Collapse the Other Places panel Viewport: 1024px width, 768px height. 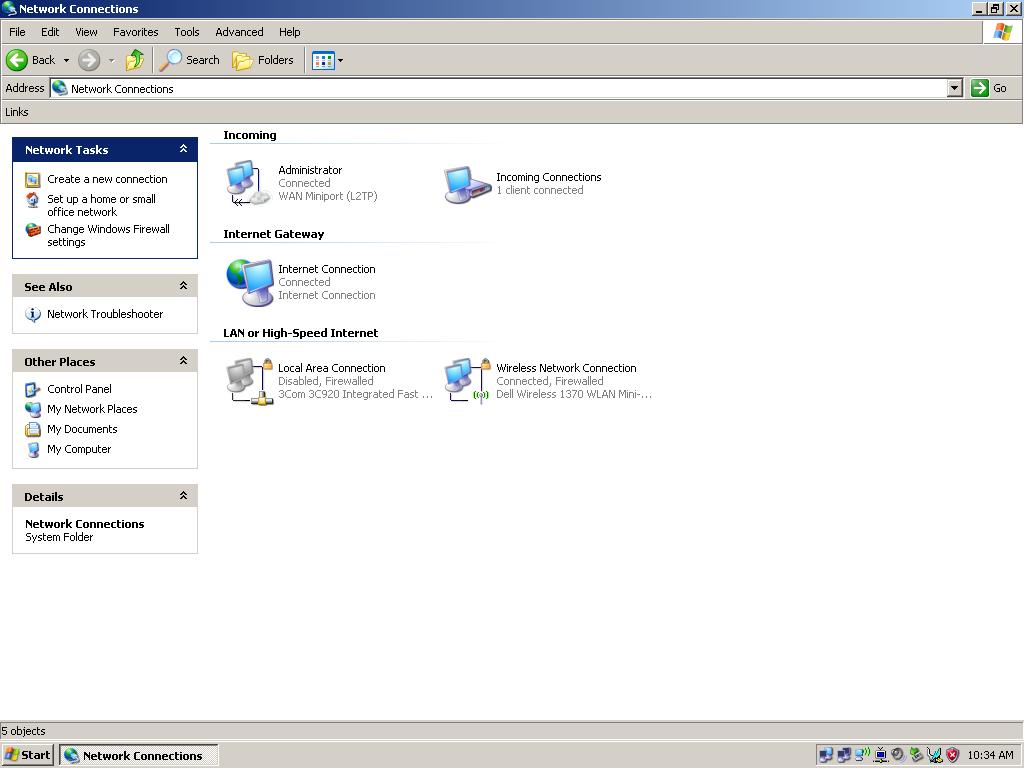click(x=183, y=361)
